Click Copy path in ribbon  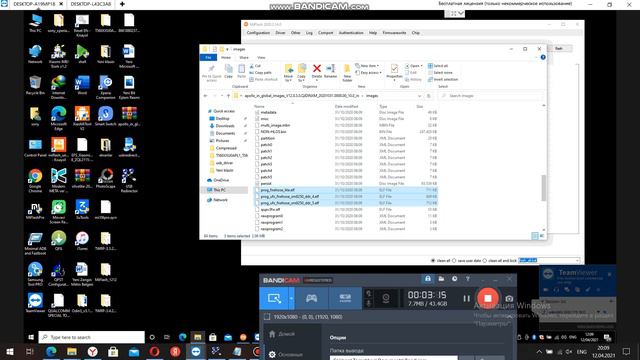pyautogui.click(x=260, y=72)
